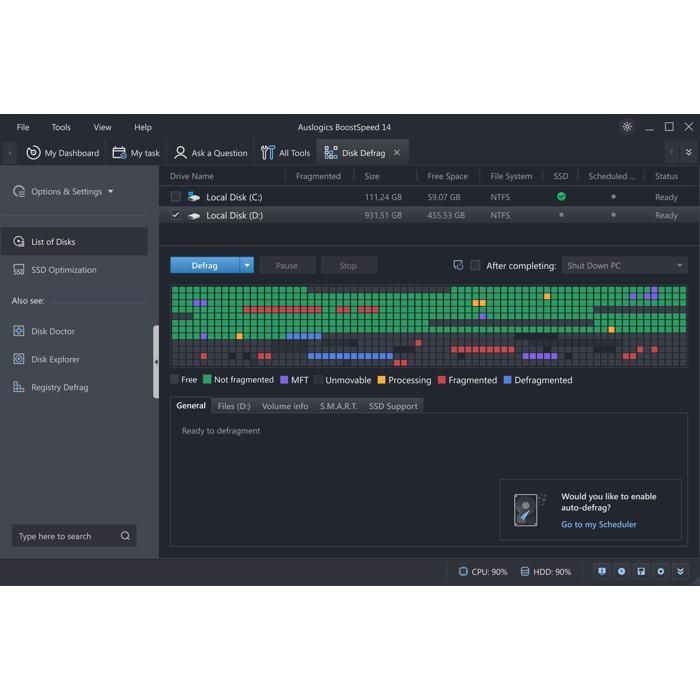
Task: Click the Local Disk (C:) drive icon
Action: pos(194,197)
